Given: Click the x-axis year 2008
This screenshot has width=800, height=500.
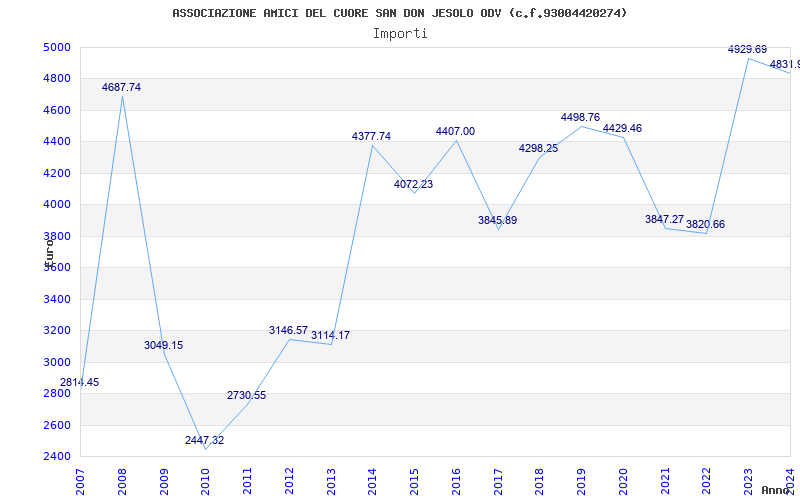Looking at the screenshot, I should click(122, 482).
